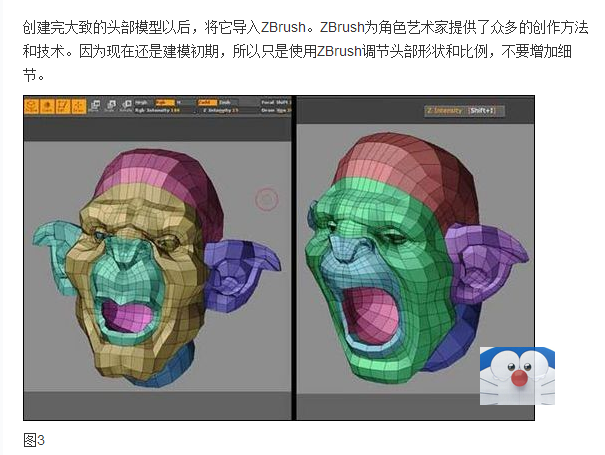Select the gray Rotate tool icon
The width and height of the screenshot is (605, 455).
126,105
